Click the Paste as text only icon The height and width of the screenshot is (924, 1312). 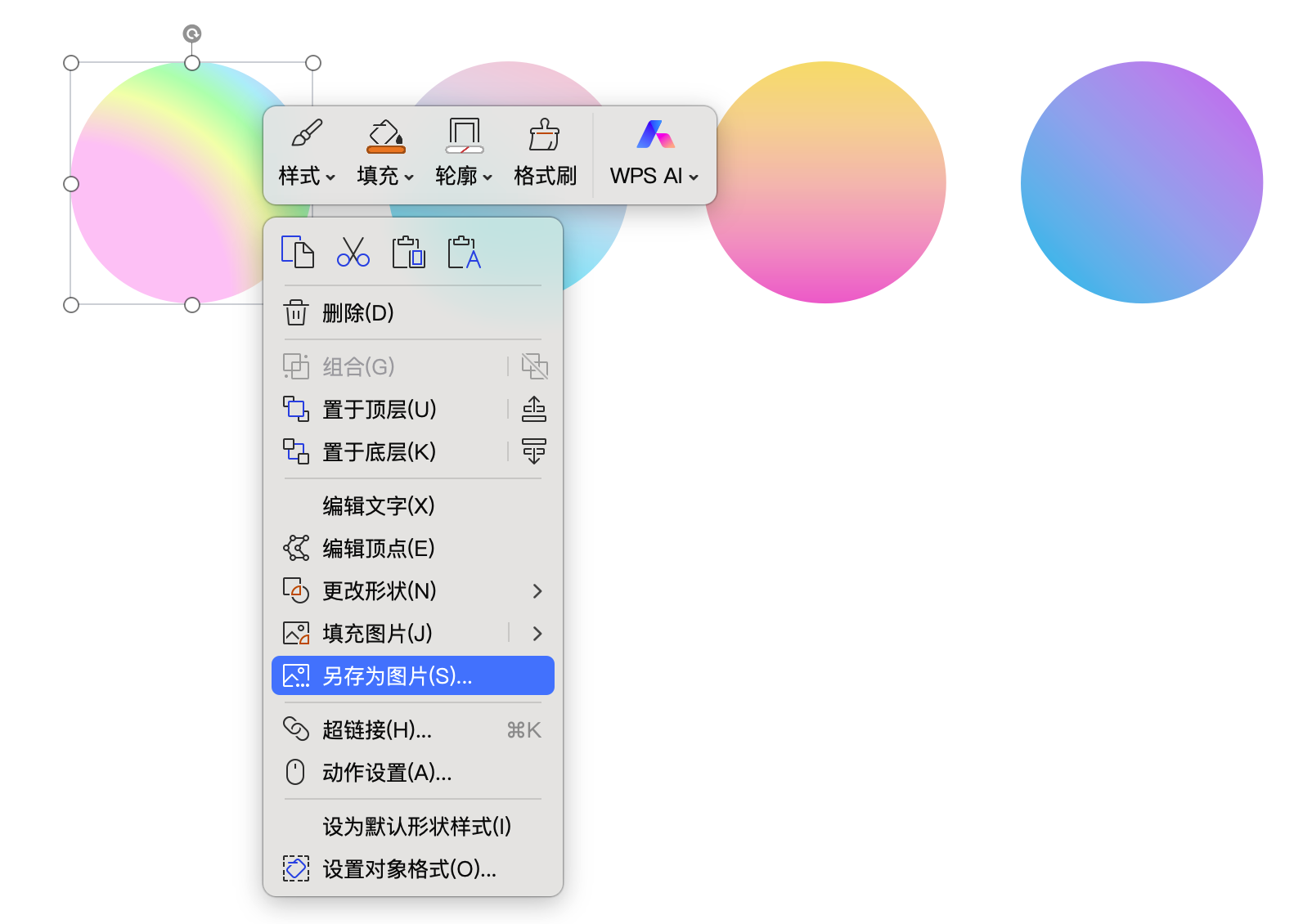[x=464, y=252]
